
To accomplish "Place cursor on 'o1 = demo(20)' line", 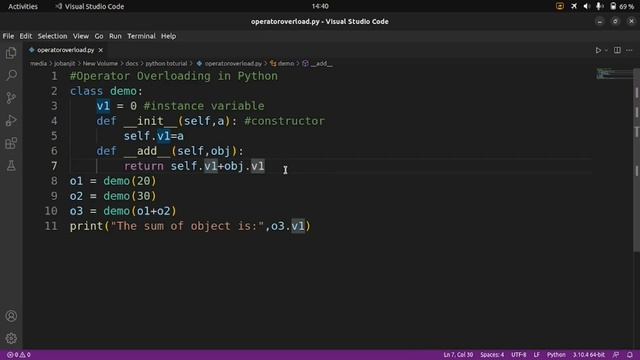I will click(x=113, y=181).
